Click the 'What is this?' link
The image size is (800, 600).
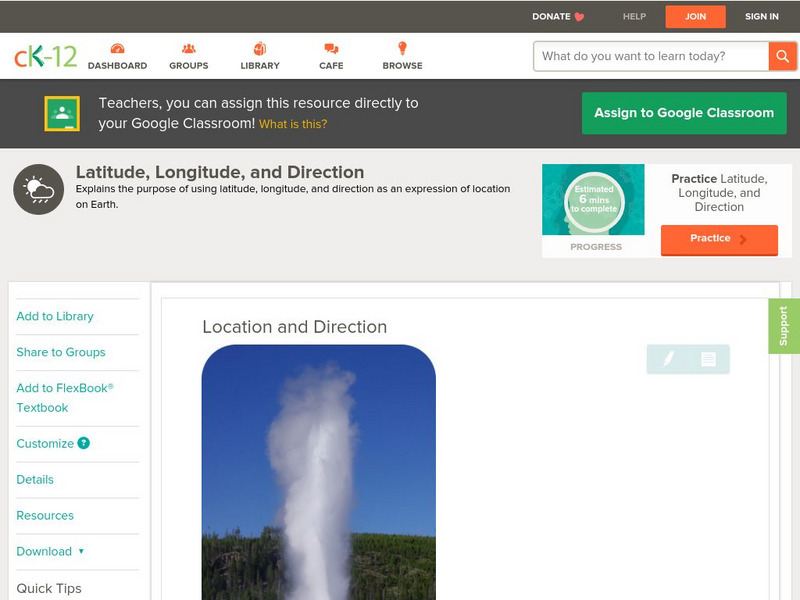293,124
